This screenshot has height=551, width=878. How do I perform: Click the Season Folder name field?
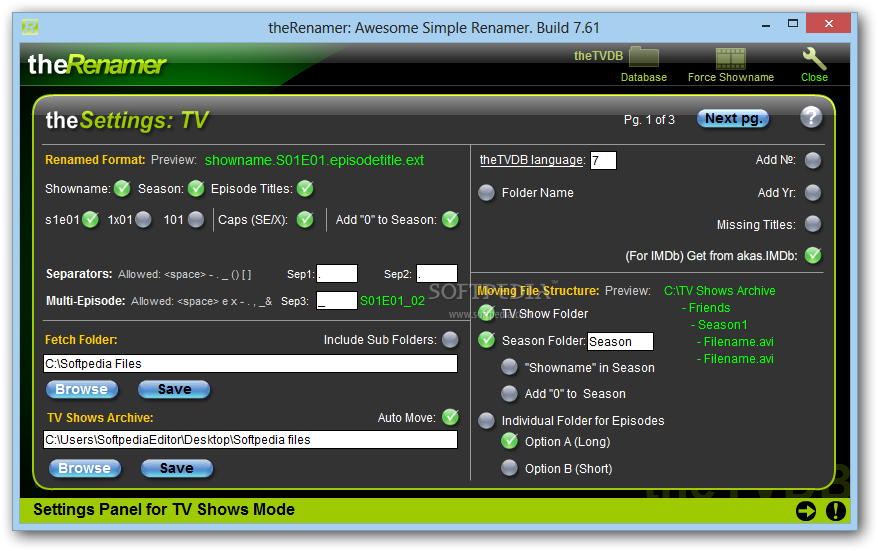point(620,342)
